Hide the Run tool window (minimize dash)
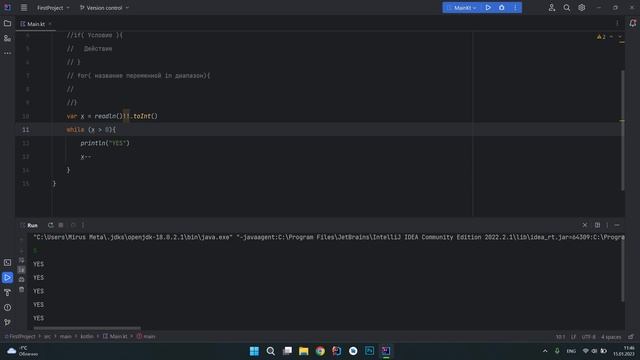Image resolution: width=640 pixels, height=360 pixels. point(617,225)
